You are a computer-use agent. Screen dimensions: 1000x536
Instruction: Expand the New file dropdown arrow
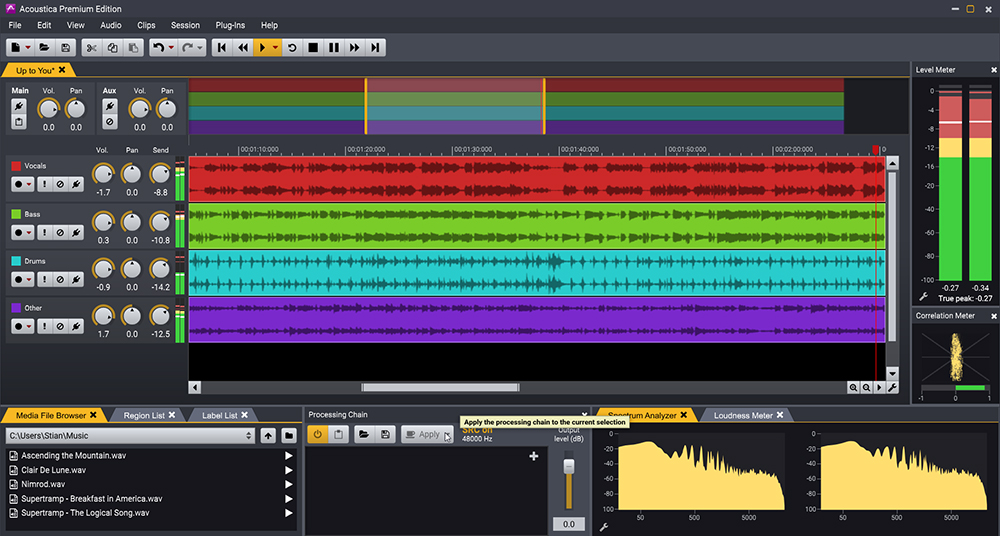point(28,47)
